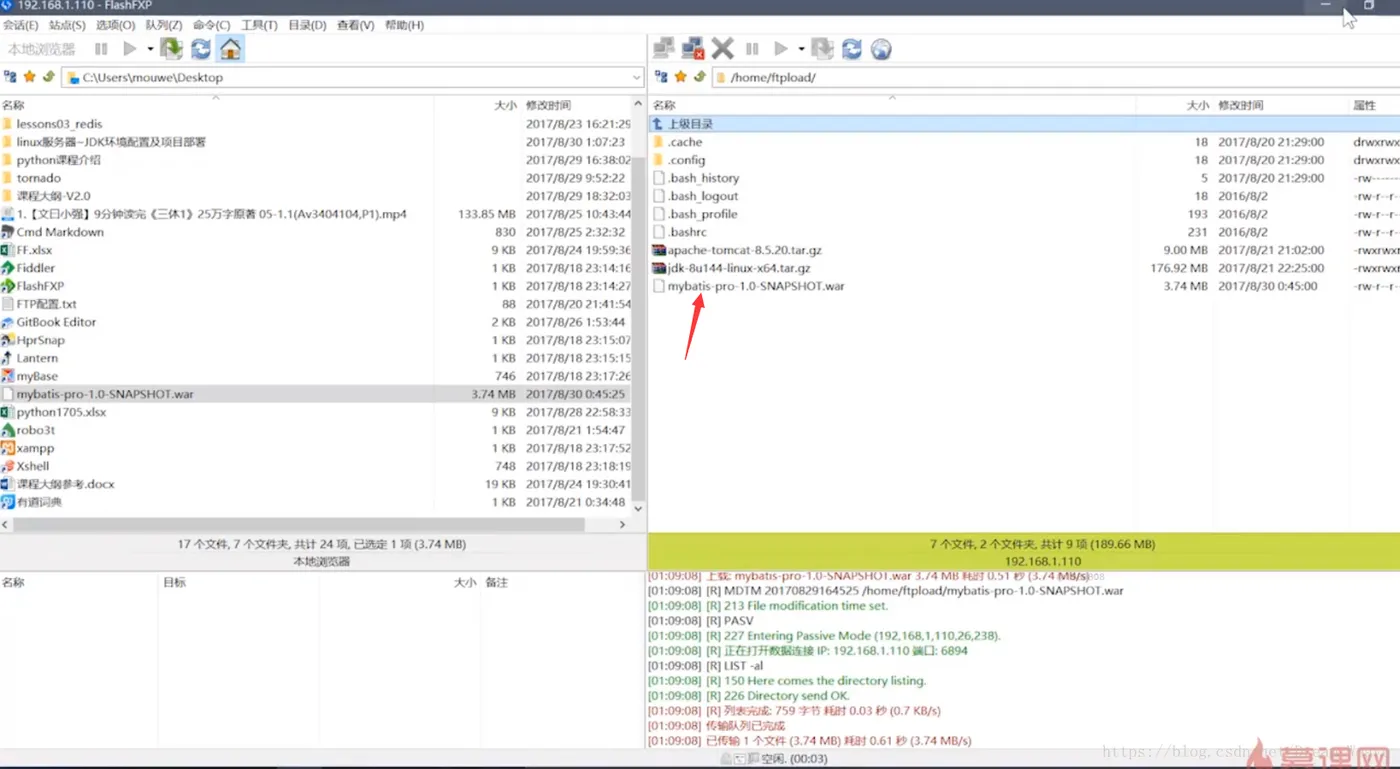The width and height of the screenshot is (1400, 769).
Task: Refresh the local file list
Action: (201, 49)
